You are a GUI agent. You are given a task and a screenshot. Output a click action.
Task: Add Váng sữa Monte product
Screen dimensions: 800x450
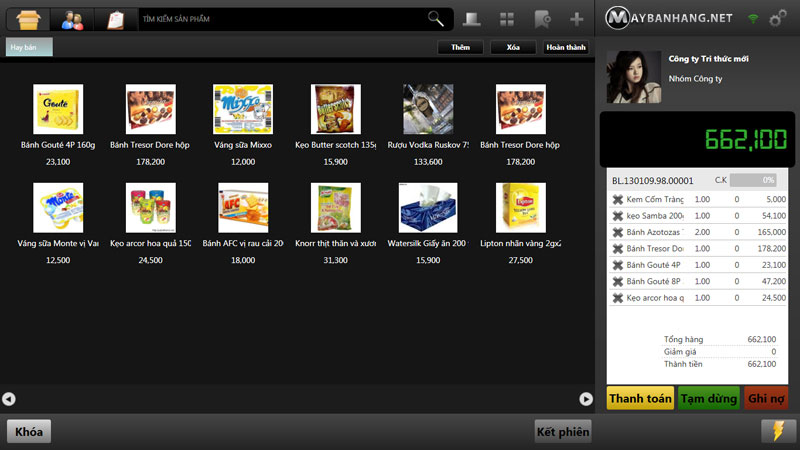pos(58,208)
